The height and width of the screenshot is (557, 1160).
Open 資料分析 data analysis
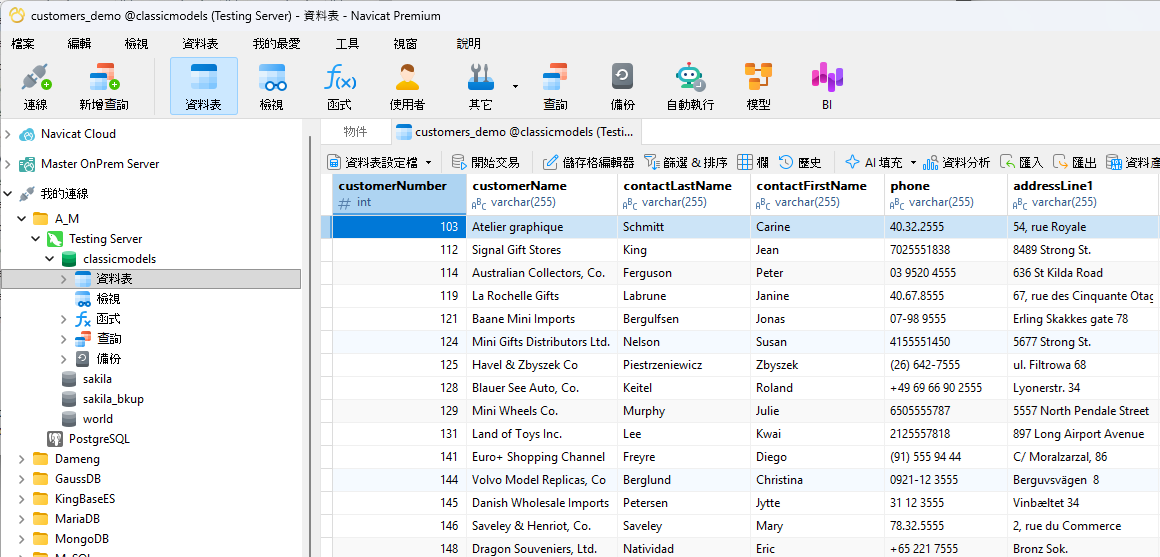point(956,162)
